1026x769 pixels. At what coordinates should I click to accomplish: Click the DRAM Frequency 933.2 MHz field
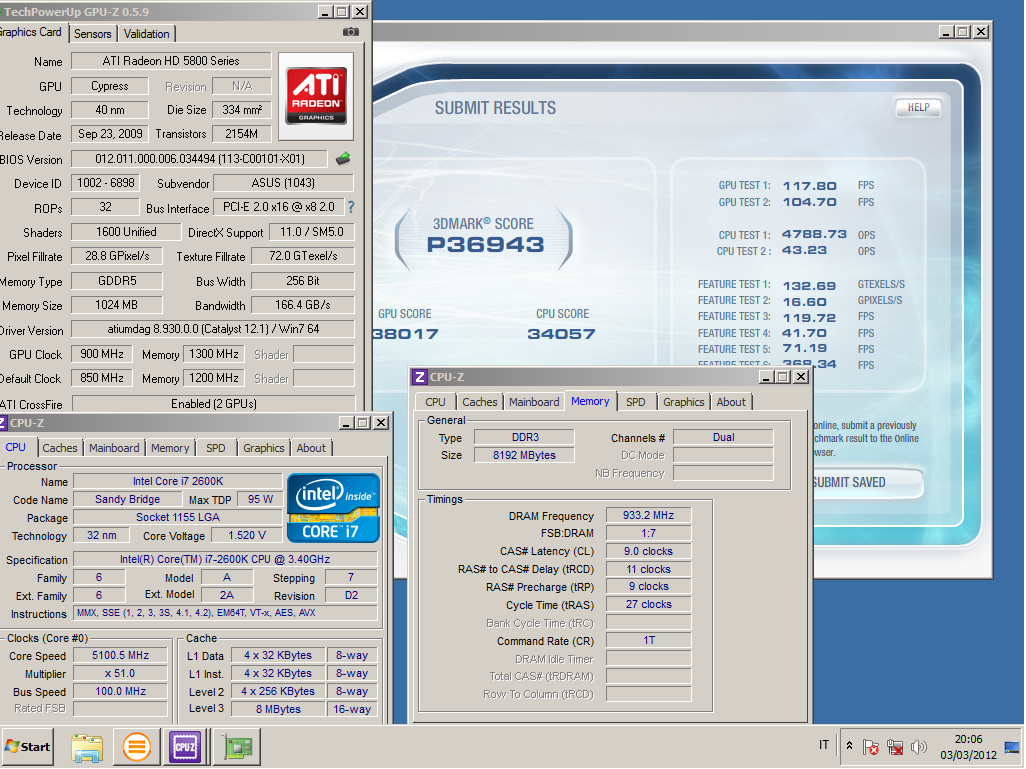[x=648, y=515]
